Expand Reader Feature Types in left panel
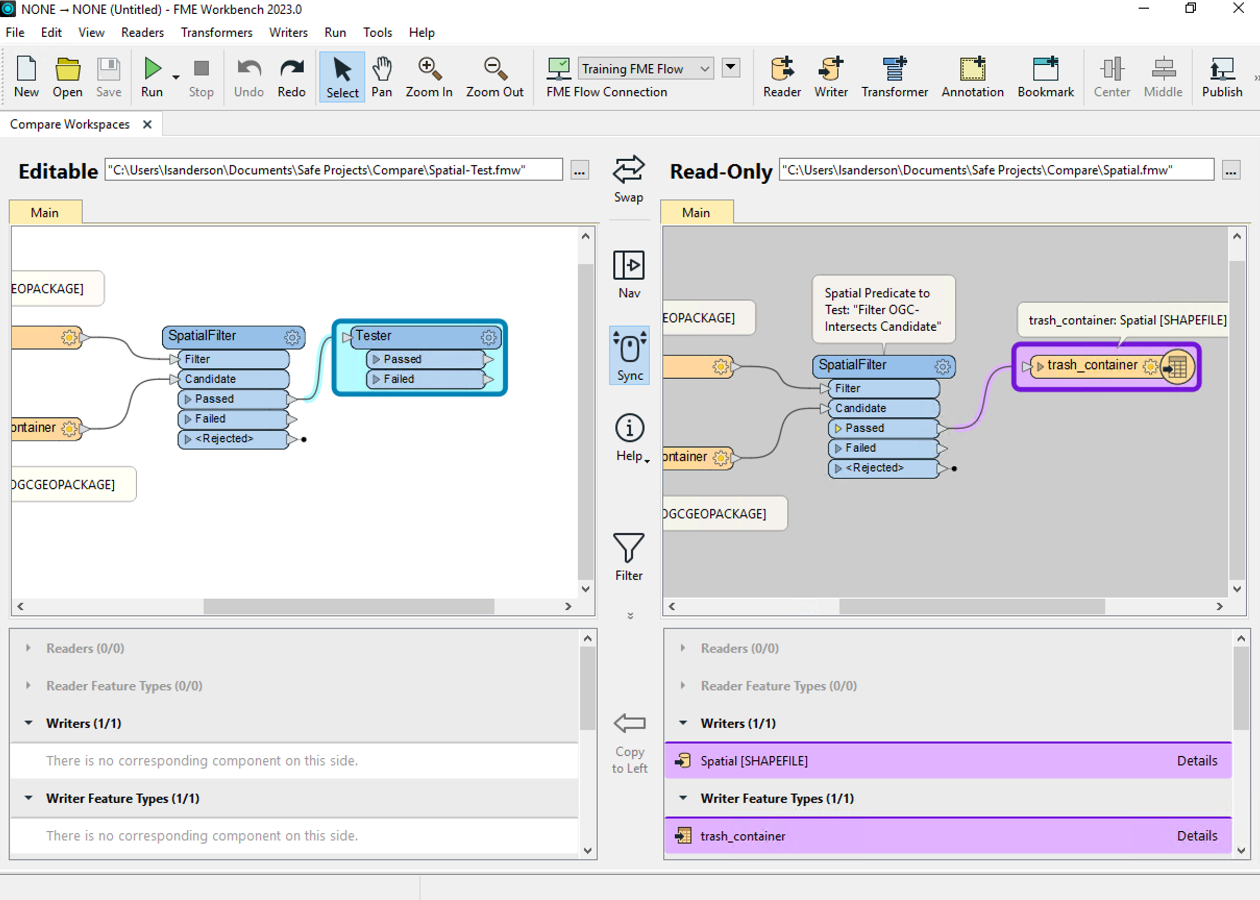This screenshot has width=1260, height=900. coord(28,686)
